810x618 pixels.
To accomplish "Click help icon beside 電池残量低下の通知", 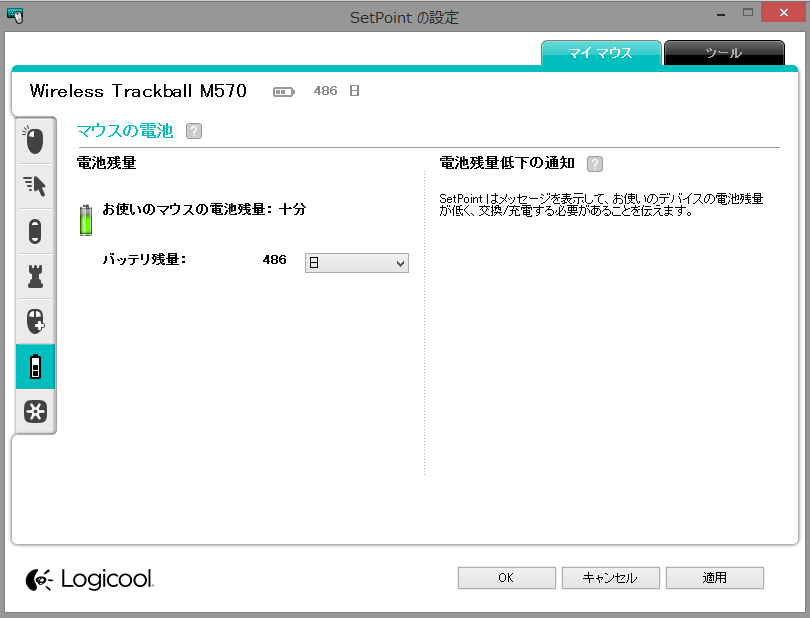I will click(595, 164).
